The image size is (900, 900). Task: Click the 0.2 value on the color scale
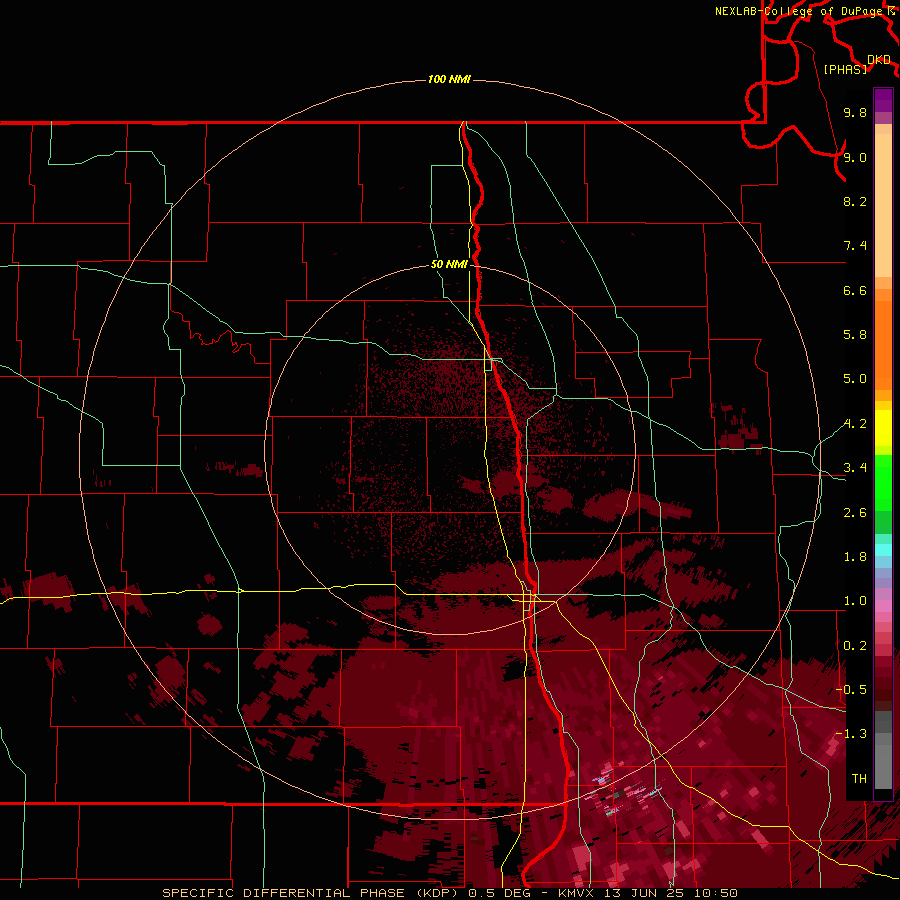tap(855, 646)
